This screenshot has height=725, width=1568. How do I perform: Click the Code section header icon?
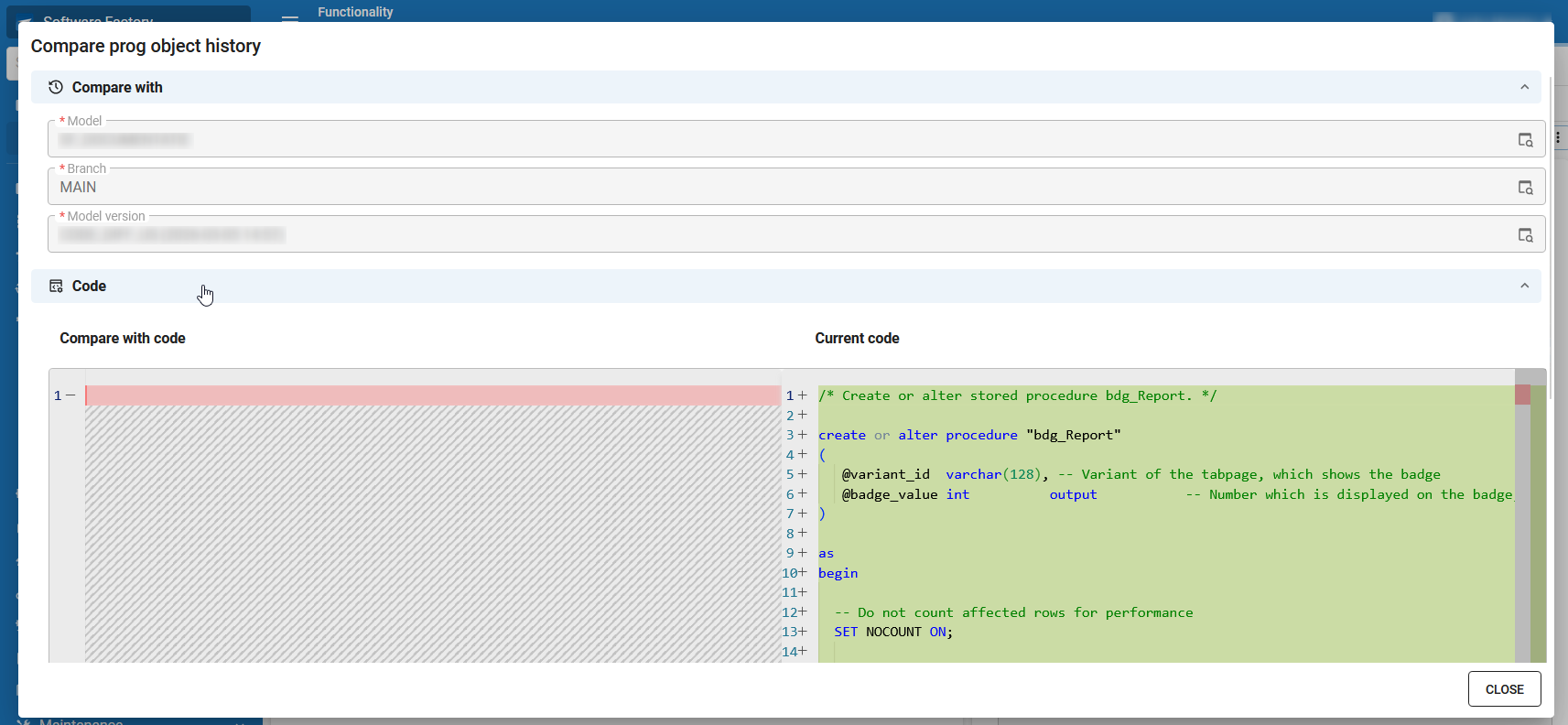(56, 287)
